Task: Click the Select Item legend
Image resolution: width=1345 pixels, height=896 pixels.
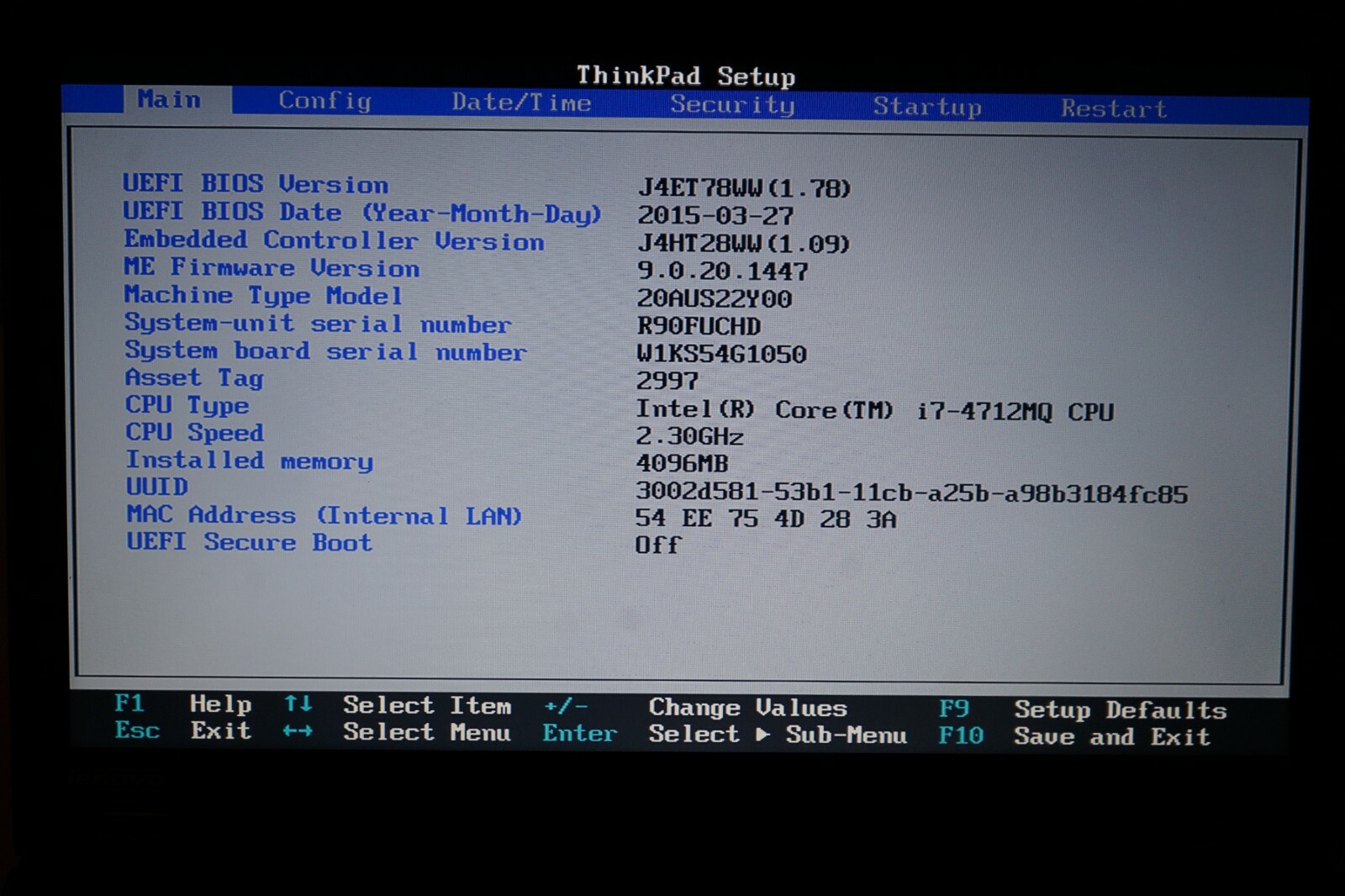Action: tap(427, 705)
